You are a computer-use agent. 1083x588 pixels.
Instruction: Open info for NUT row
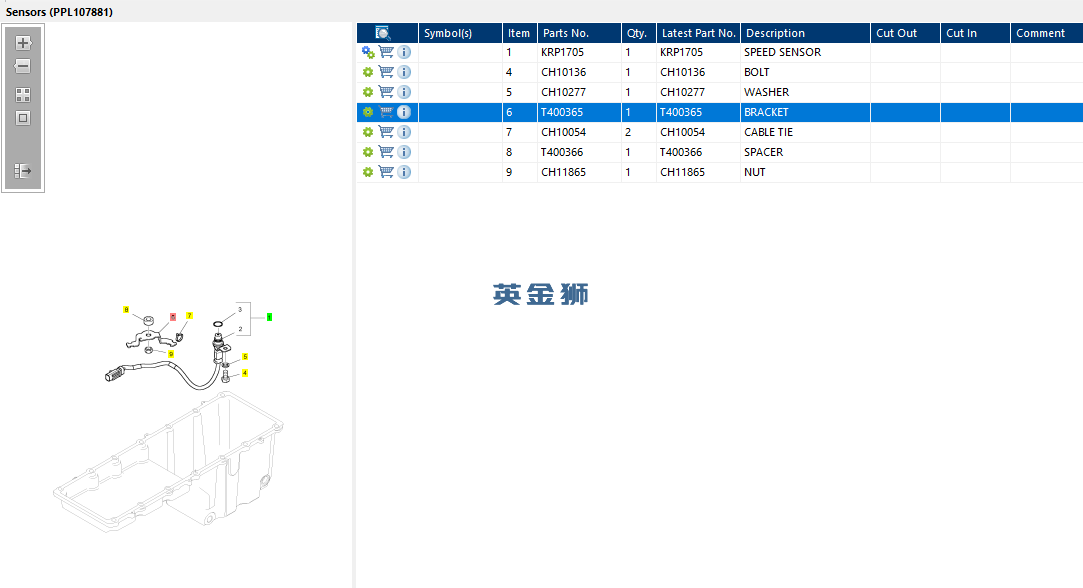click(x=404, y=172)
